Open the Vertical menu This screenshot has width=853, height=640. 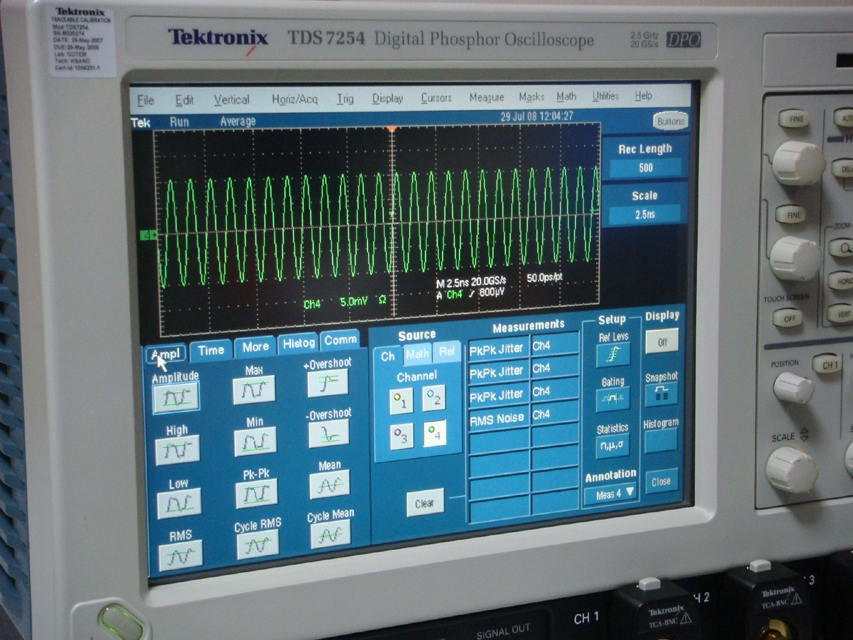[232, 100]
